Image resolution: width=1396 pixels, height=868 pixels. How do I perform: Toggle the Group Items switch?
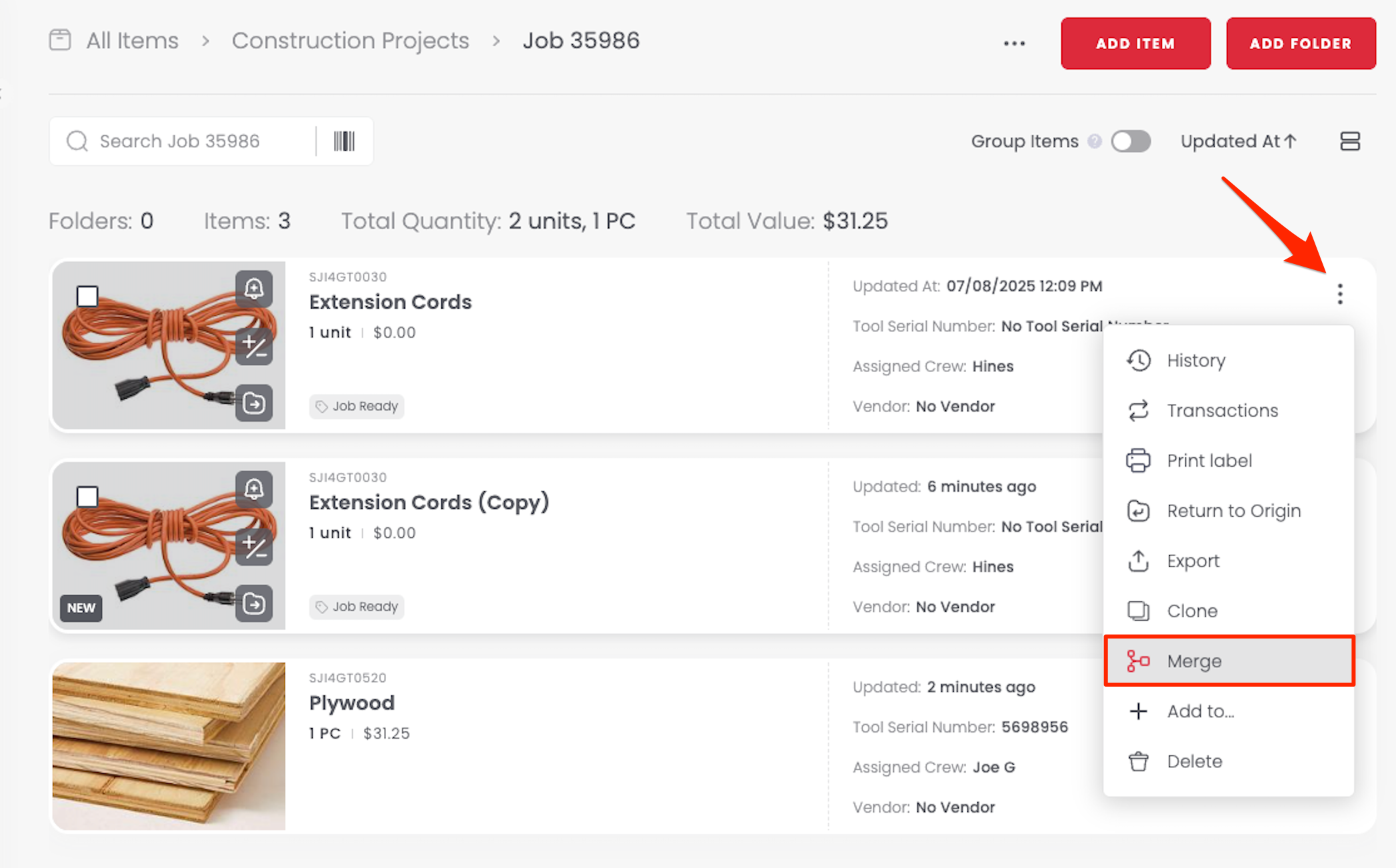coord(1131,141)
